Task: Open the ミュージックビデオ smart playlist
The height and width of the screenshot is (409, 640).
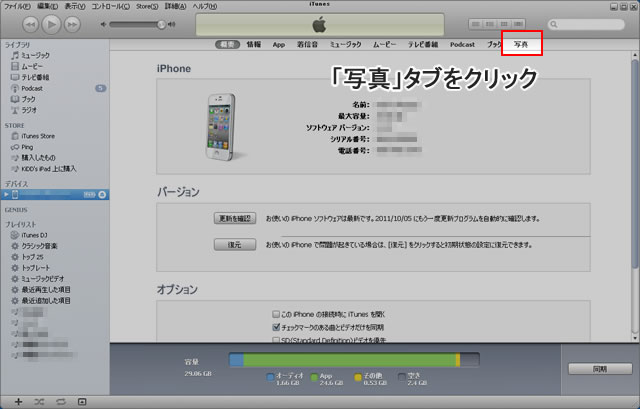Action: tap(43, 279)
